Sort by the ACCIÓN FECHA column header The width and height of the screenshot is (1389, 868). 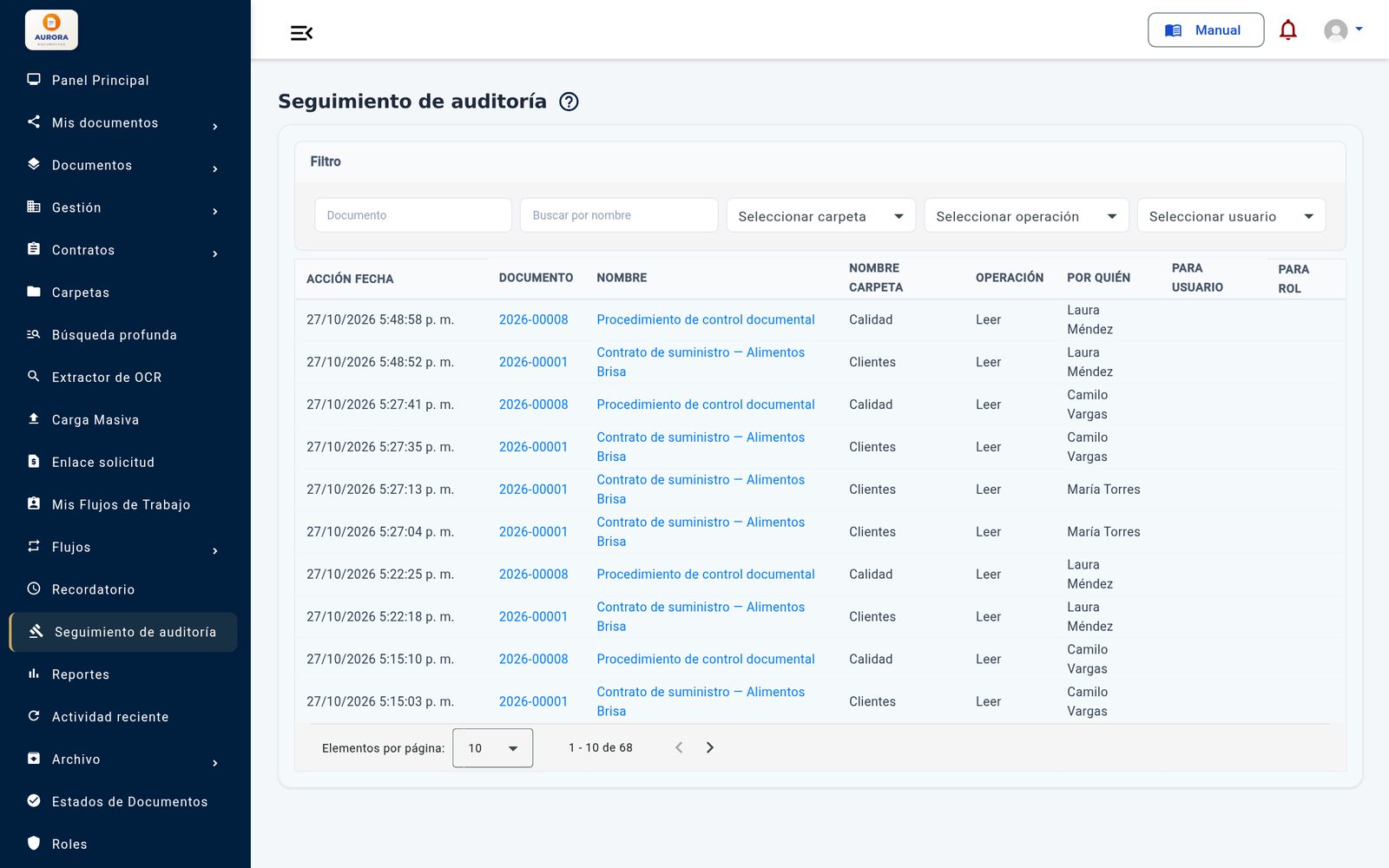coord(350,279)
